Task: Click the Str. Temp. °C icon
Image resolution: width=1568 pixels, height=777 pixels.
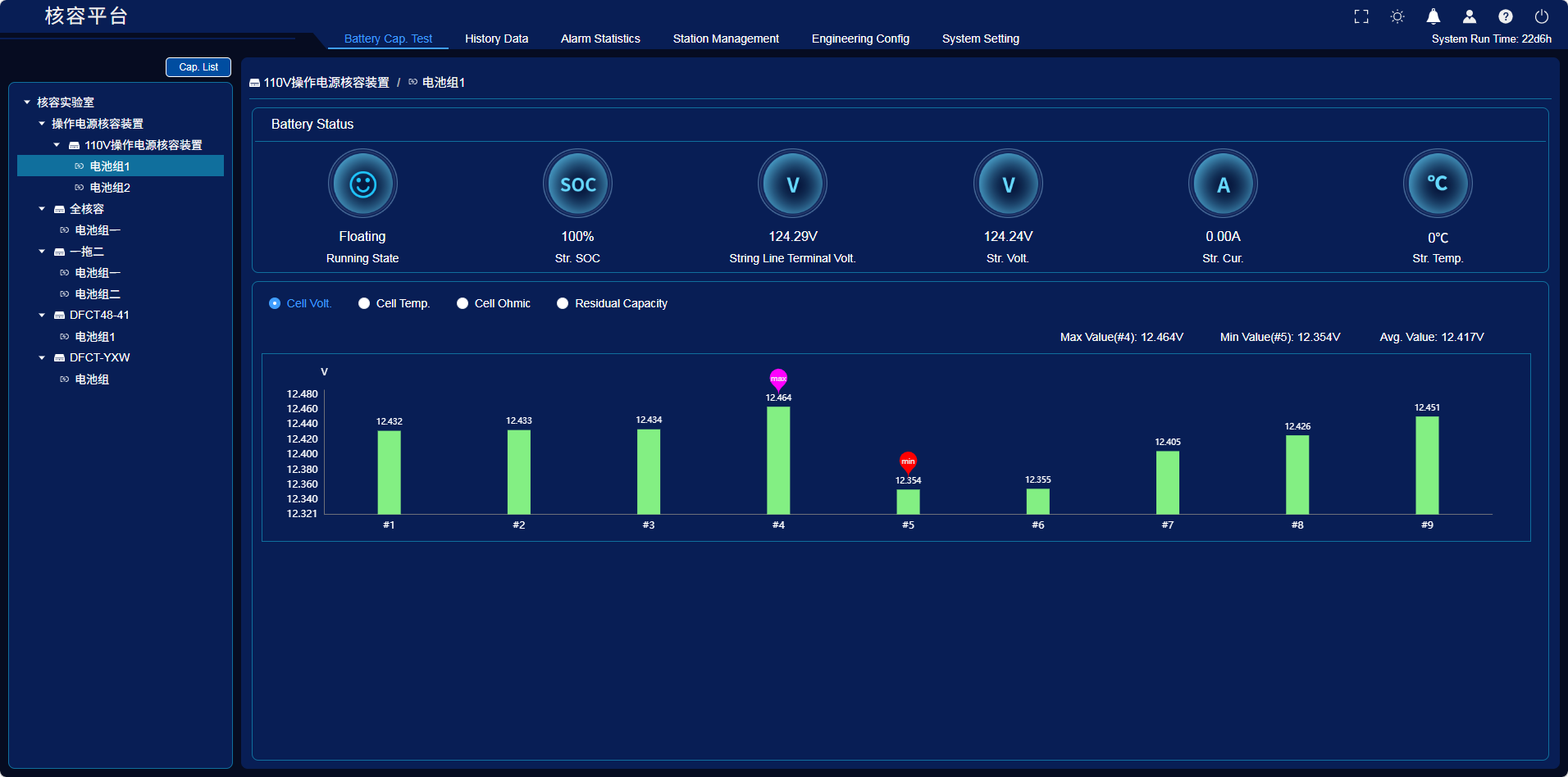Action: point(1438,184)
